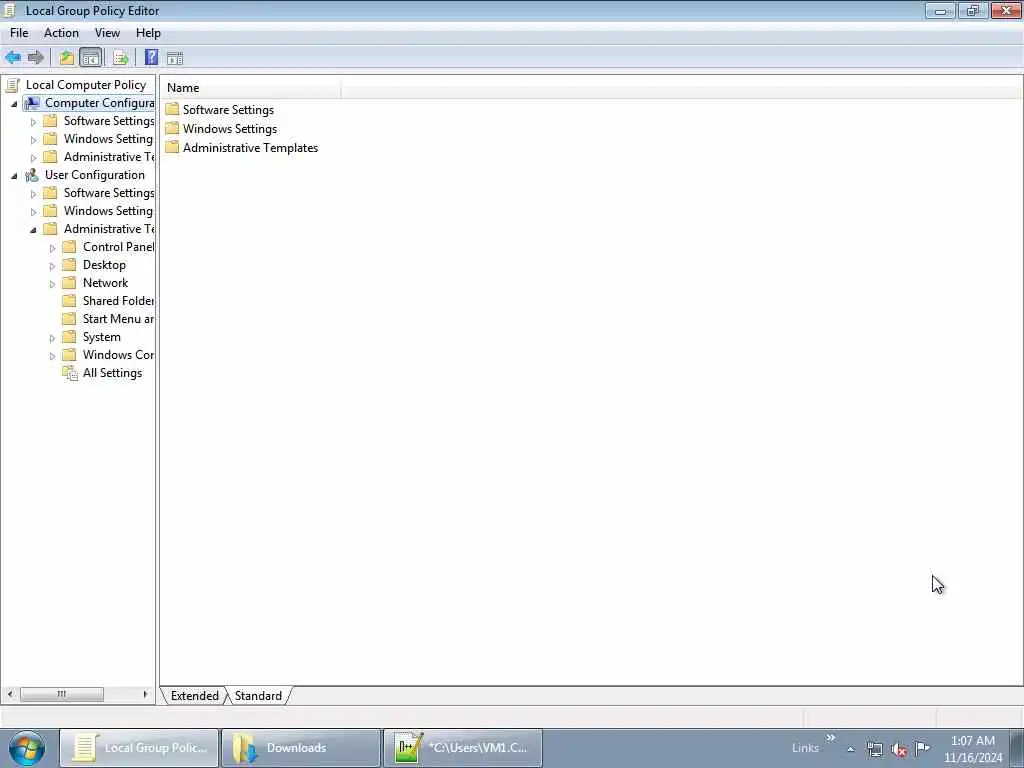Open the network tray icon
The height and width of the screenshot is (768, 1024).
(x=874, y=750)
